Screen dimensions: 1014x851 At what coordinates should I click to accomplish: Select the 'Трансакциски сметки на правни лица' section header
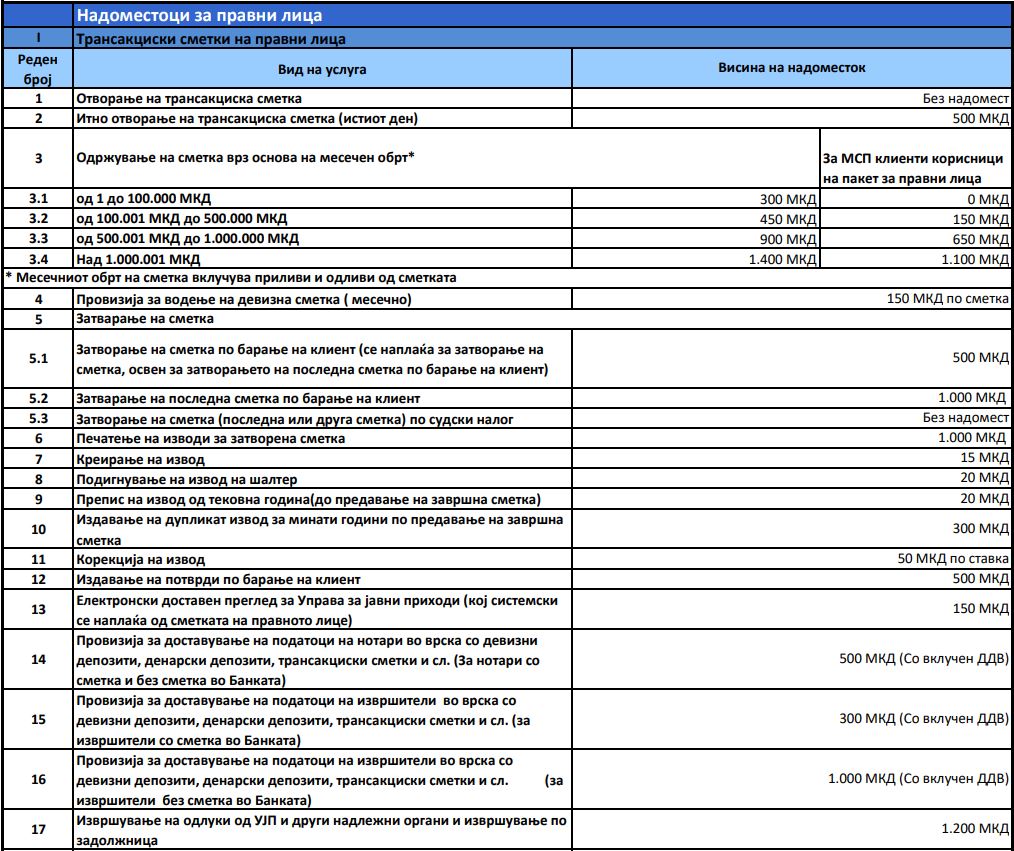point(211,39)
